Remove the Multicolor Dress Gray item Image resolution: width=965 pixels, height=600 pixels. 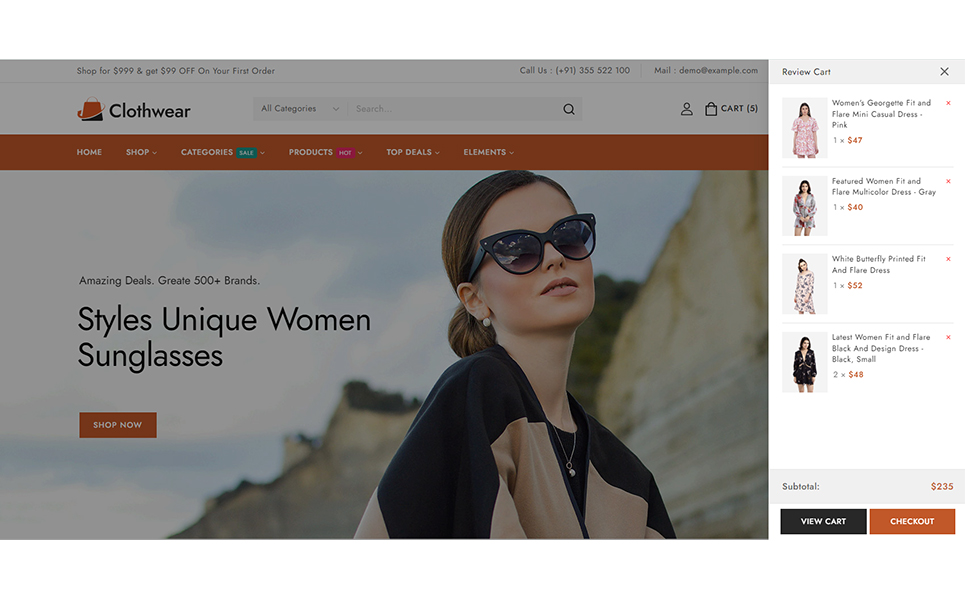(948, 182)
